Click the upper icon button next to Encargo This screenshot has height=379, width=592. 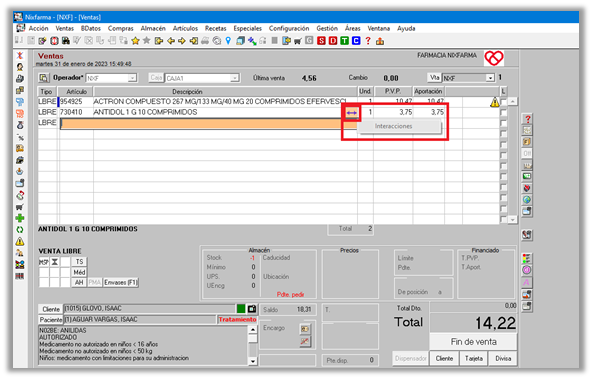[x=305, y=329]
